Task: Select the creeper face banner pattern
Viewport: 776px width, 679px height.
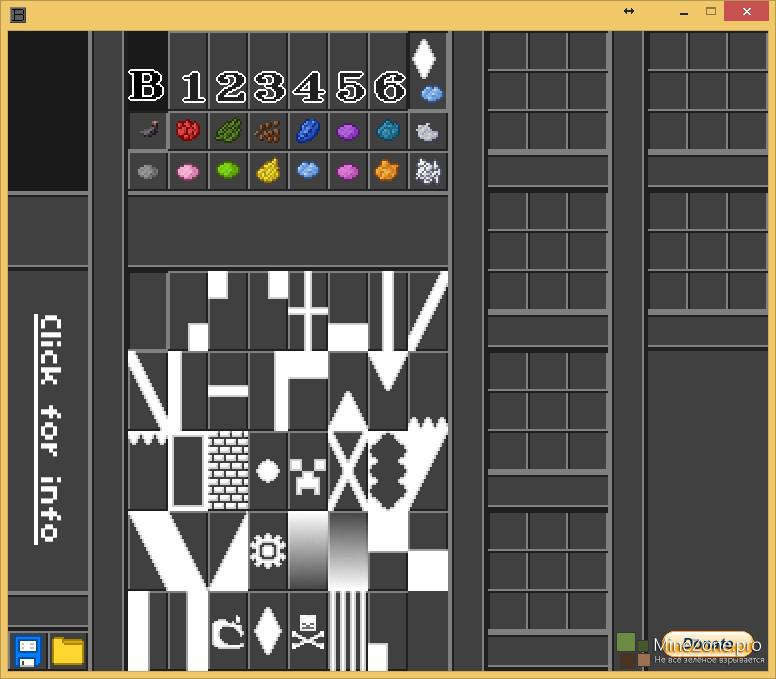Action: [308, 471]
